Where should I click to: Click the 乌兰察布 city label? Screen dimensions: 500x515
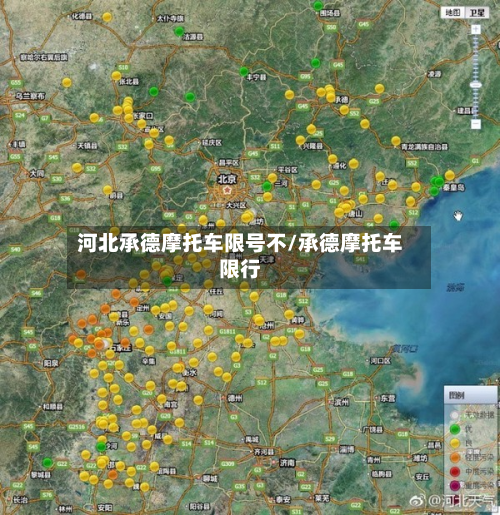point(30,96)
